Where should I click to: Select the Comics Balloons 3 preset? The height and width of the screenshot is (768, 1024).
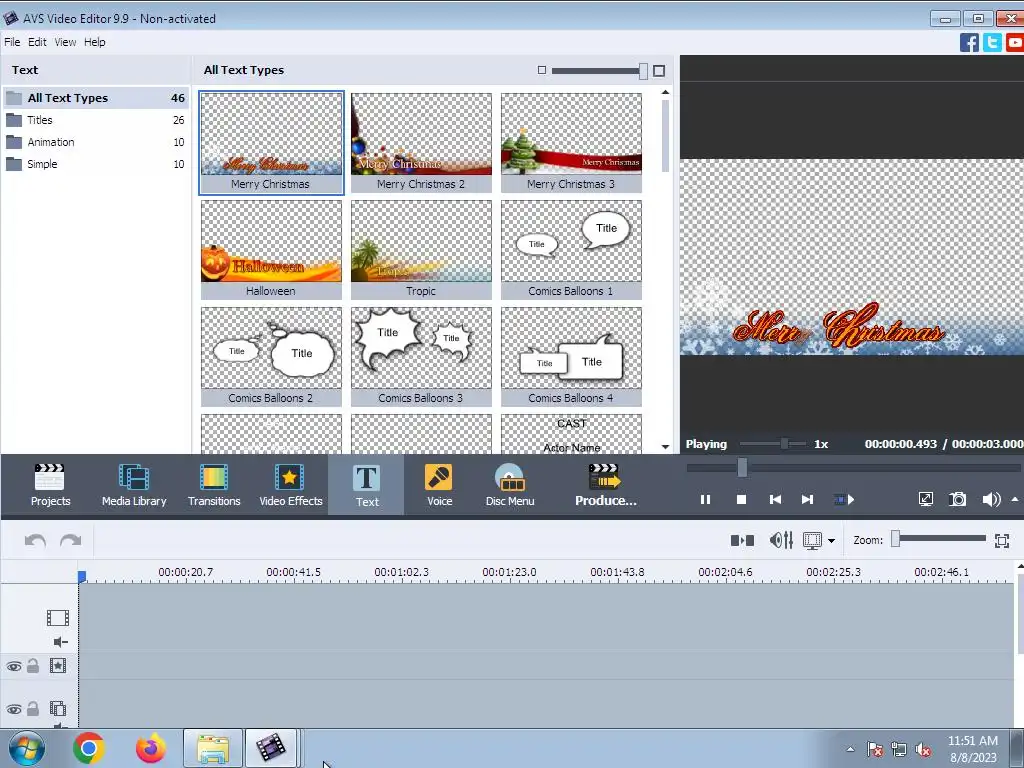pos(421,357)
